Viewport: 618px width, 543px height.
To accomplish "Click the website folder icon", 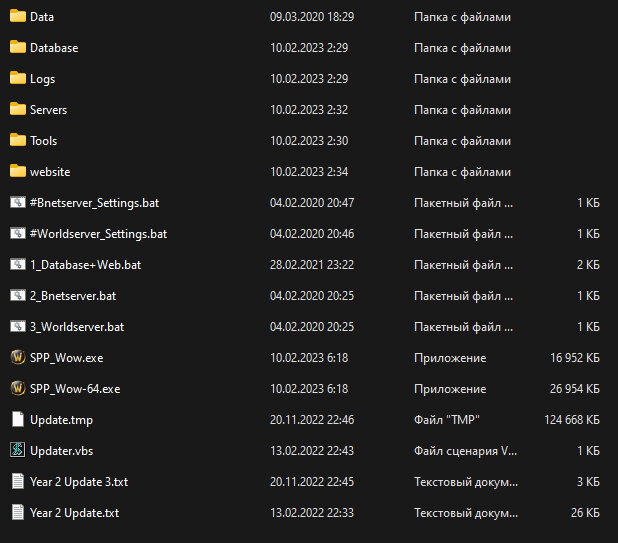I will pos(18,171).
